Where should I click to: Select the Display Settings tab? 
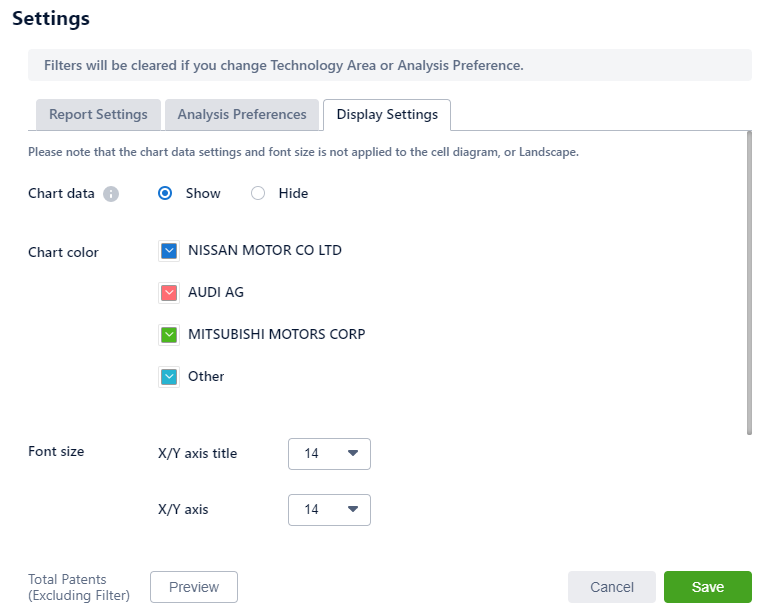pyautogui.click(x=387, y=115)
